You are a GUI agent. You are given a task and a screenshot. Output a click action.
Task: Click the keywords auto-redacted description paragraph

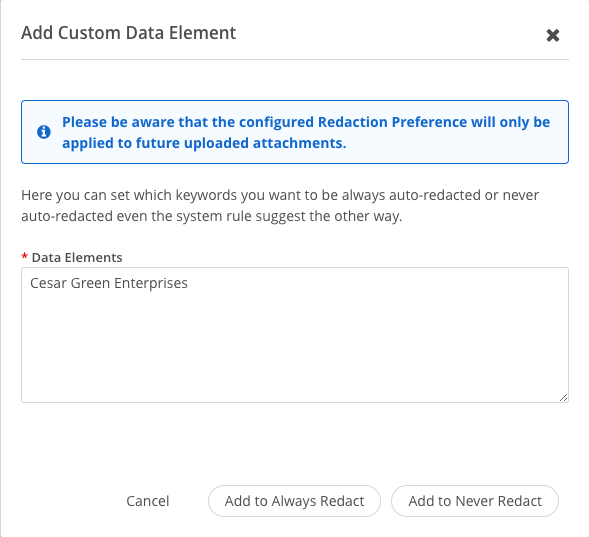tap(280, 205)
